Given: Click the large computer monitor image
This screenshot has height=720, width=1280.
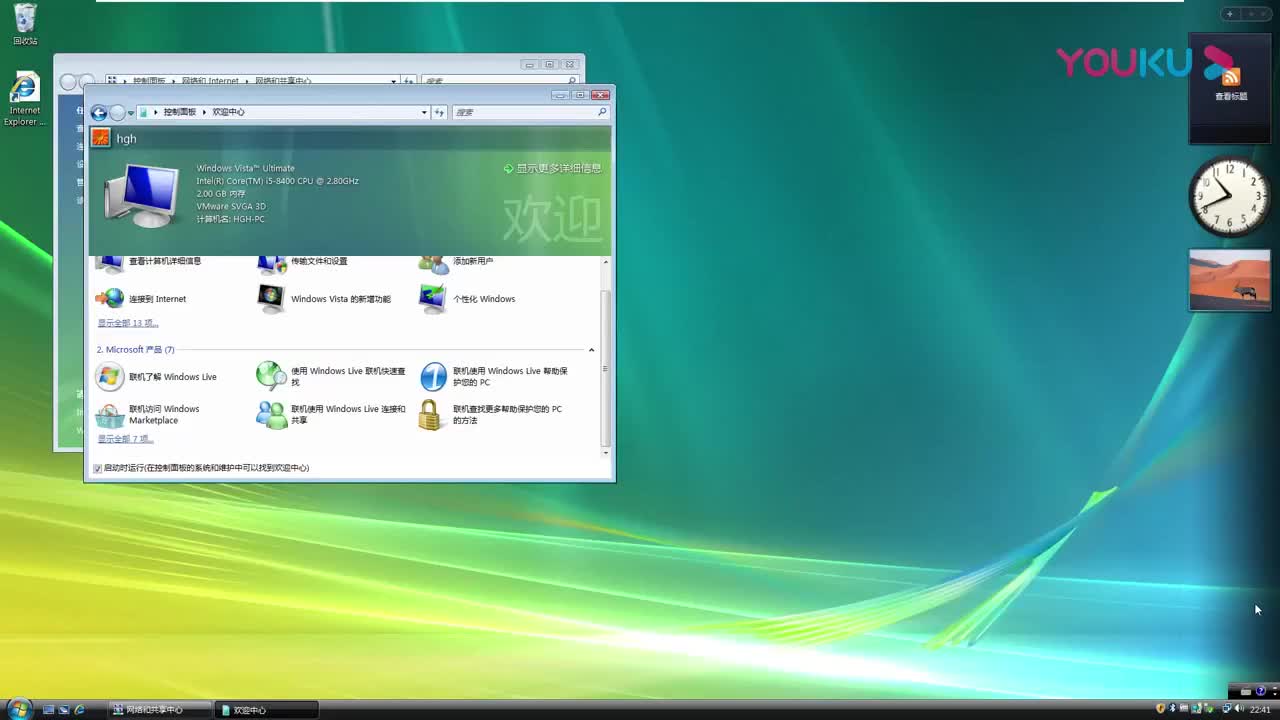Looking at the screenshot, I should pyautogui.click(x=143, y=195).
